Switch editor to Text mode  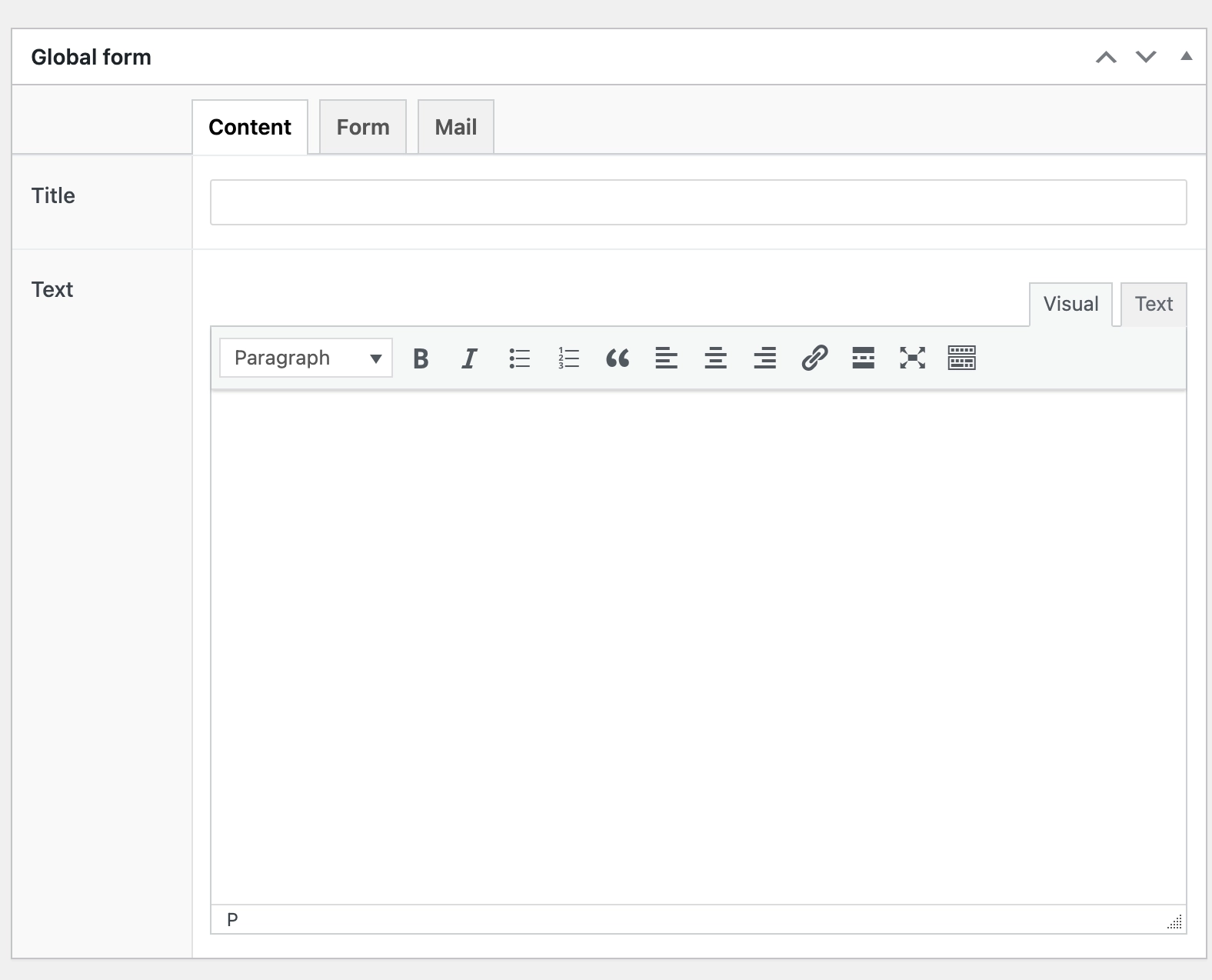(1154, 305)
